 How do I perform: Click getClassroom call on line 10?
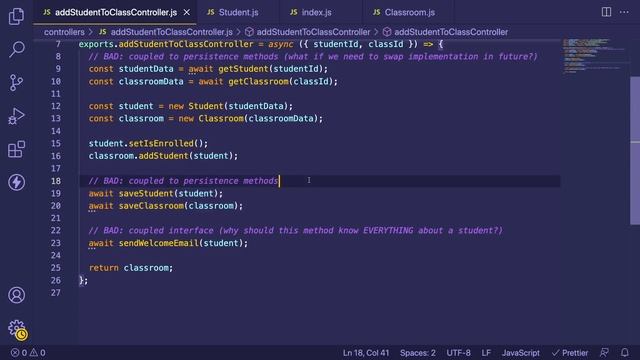pos(258,81)
